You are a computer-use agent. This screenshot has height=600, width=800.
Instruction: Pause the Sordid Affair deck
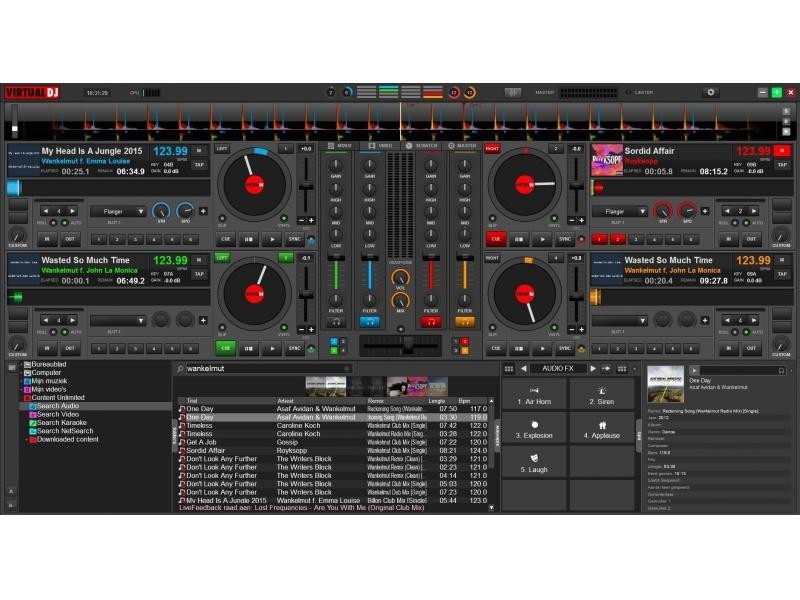519,239
